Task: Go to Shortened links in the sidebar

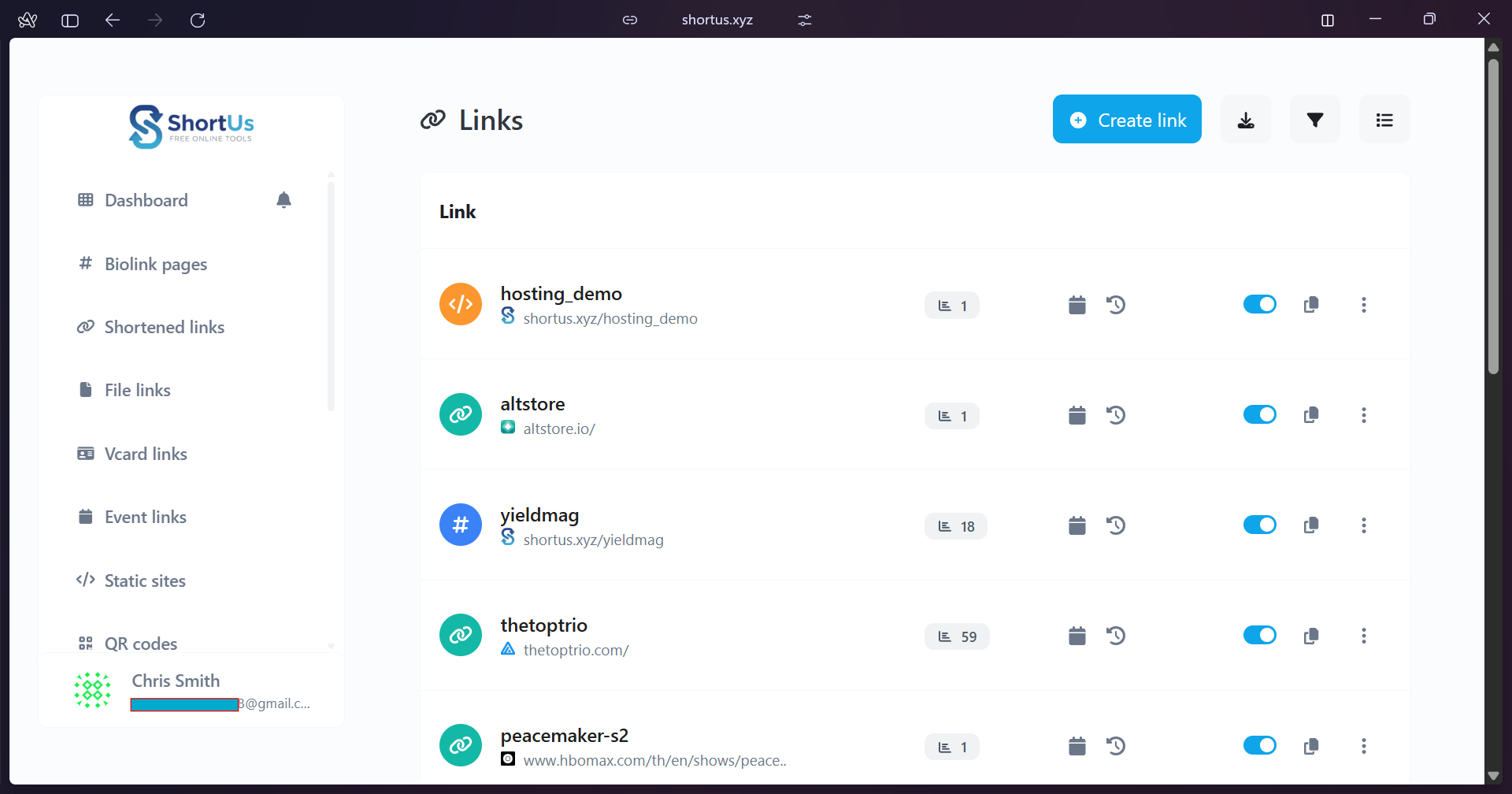Action: (x=165, y=327)
